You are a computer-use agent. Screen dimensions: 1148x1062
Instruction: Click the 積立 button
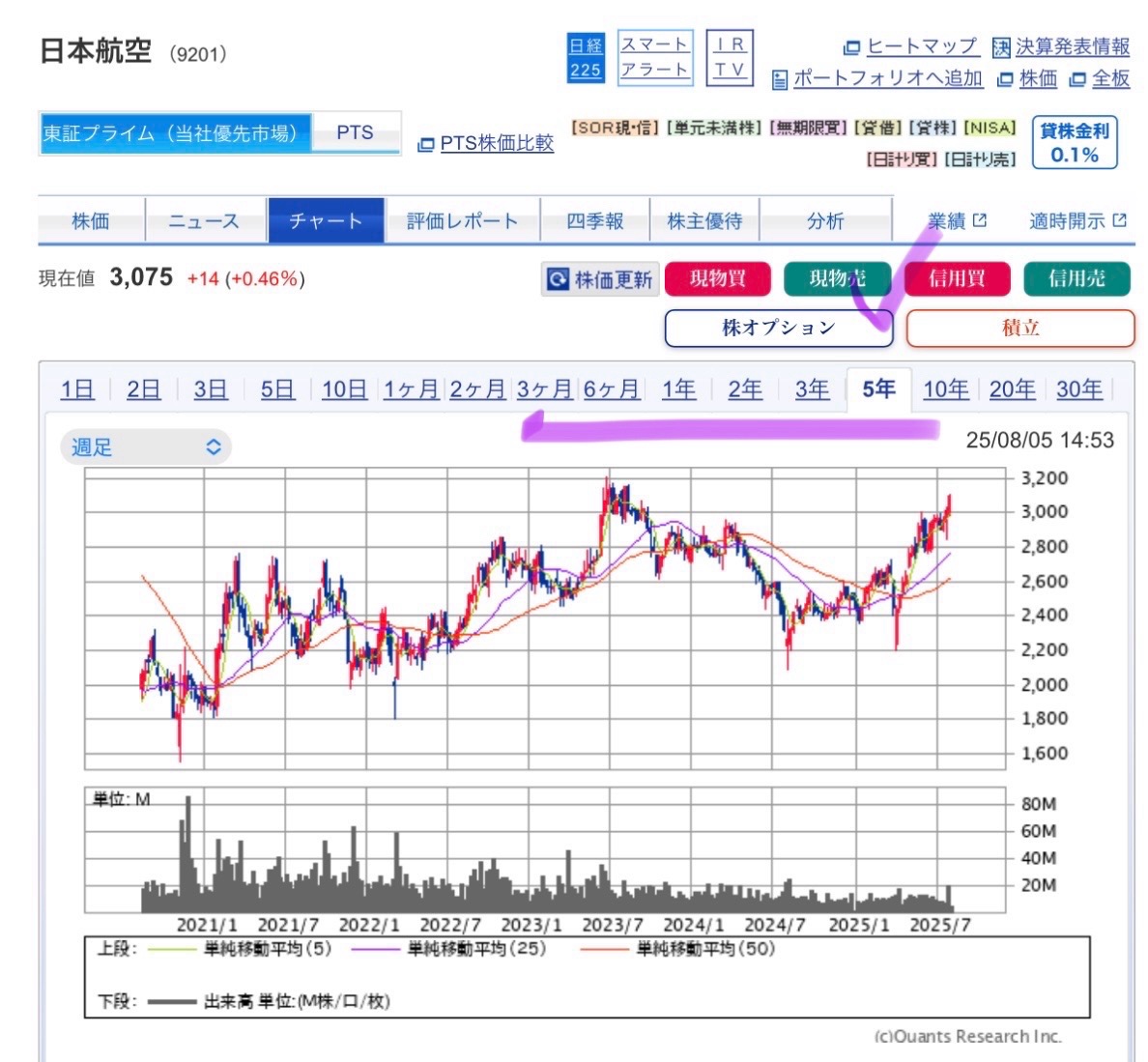tap(1020, 328)
